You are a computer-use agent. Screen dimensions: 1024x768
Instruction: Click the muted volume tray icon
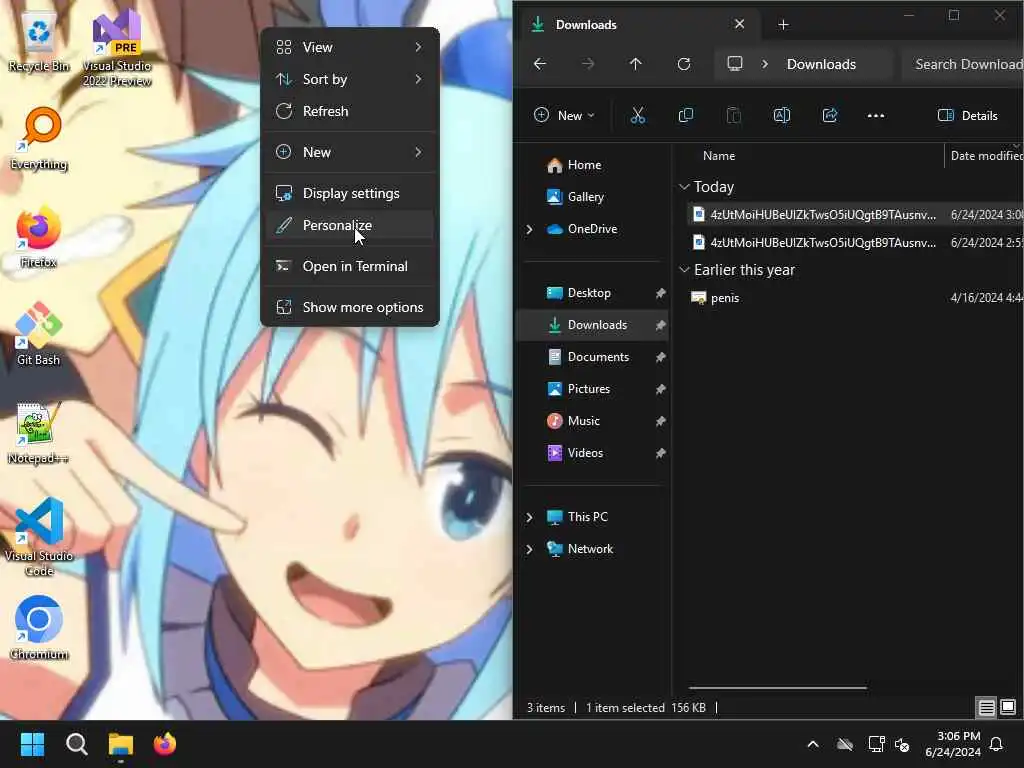[903, 744]
